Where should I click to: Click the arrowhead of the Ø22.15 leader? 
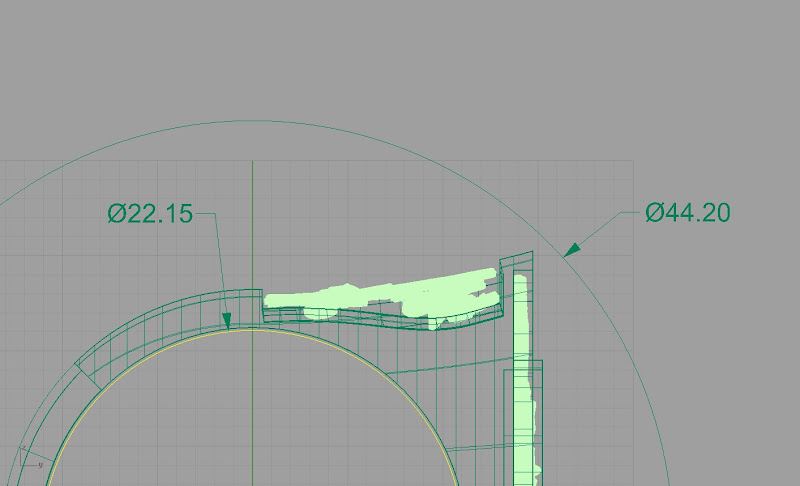(227, 321)
